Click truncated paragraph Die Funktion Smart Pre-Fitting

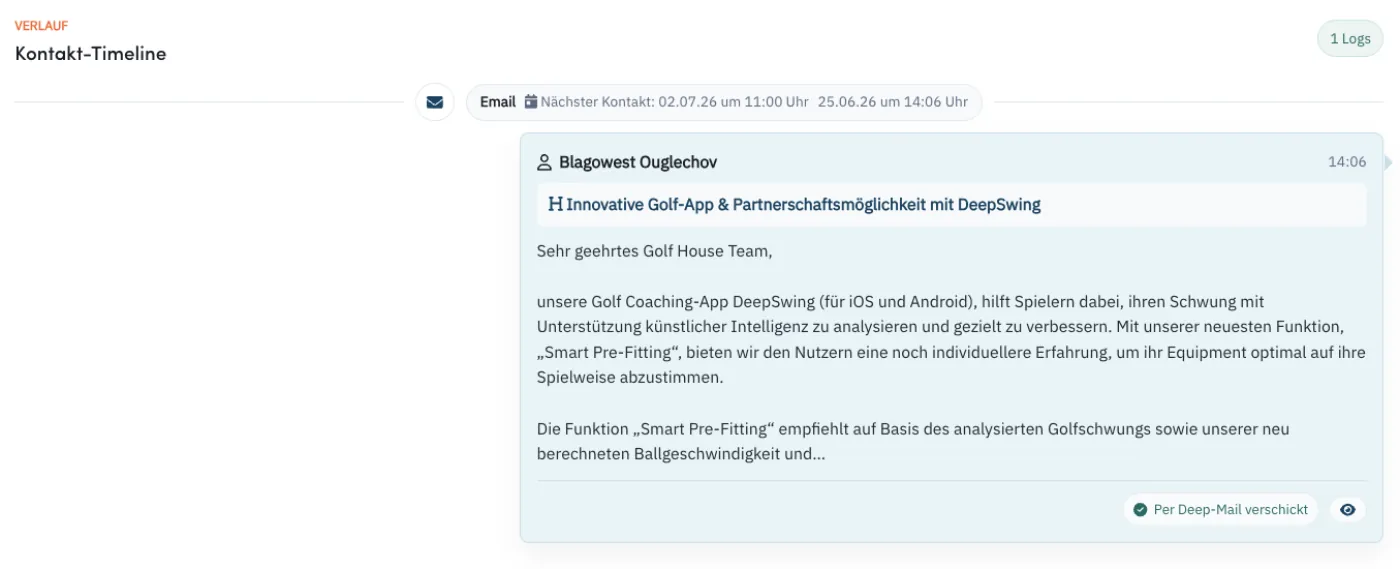[913, 441]
